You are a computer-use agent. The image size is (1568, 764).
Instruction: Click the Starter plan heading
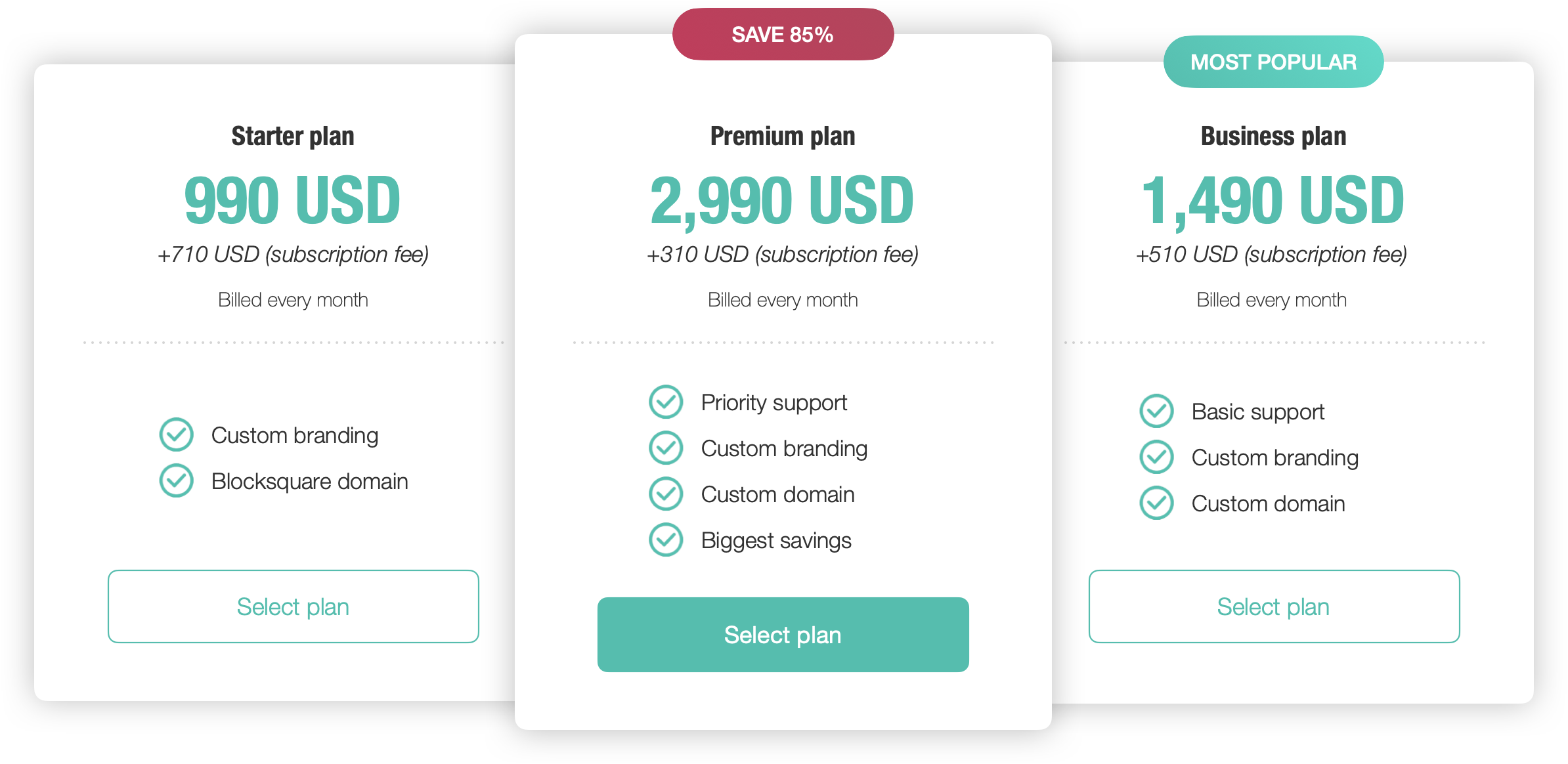[x=293, y=136]
